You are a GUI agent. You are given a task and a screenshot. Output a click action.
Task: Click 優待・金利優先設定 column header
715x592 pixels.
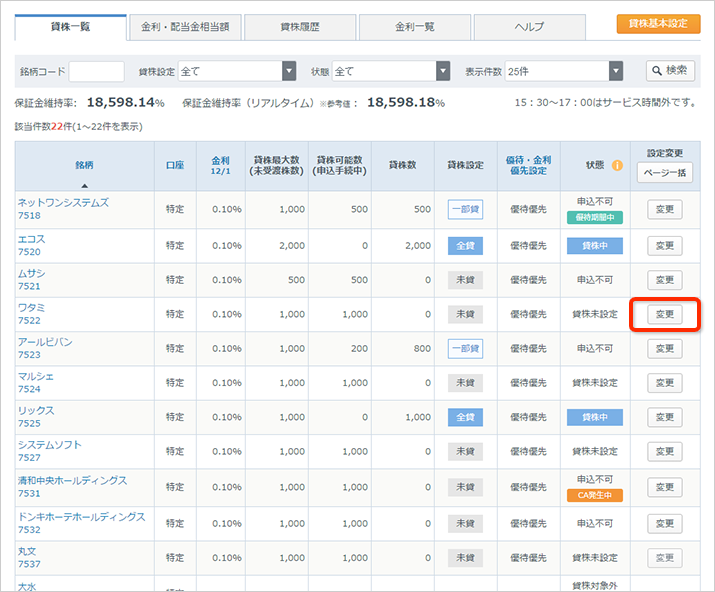(x=529, y=165)
